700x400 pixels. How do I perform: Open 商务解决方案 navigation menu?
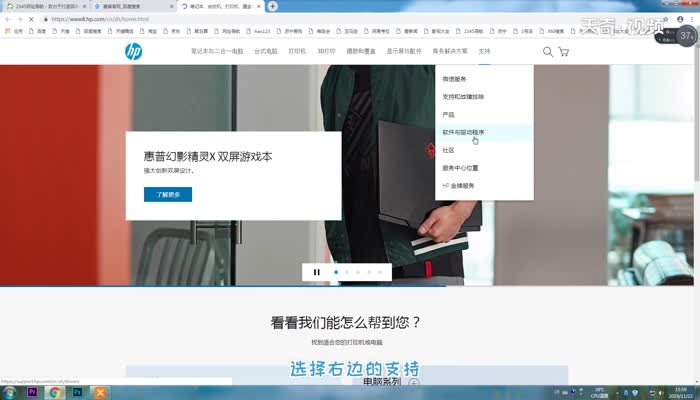(x=450, y=51)
